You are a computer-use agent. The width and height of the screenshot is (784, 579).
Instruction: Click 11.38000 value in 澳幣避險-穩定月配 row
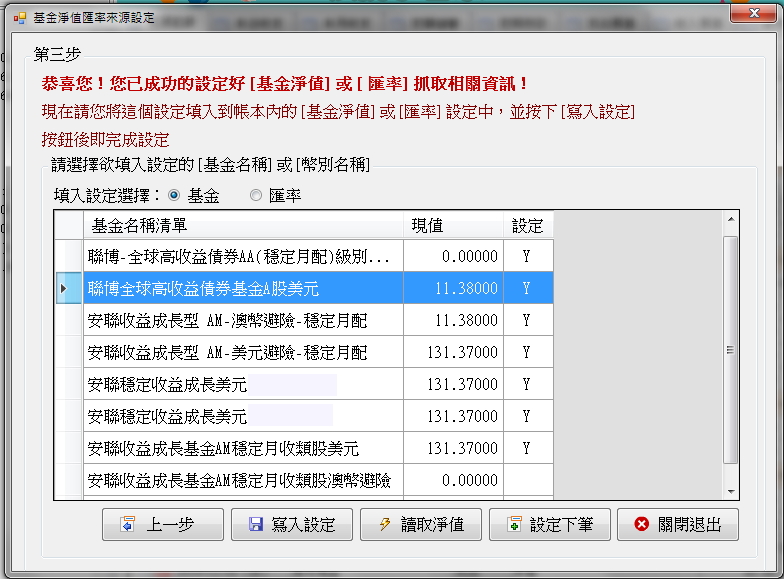pos(453,320)
